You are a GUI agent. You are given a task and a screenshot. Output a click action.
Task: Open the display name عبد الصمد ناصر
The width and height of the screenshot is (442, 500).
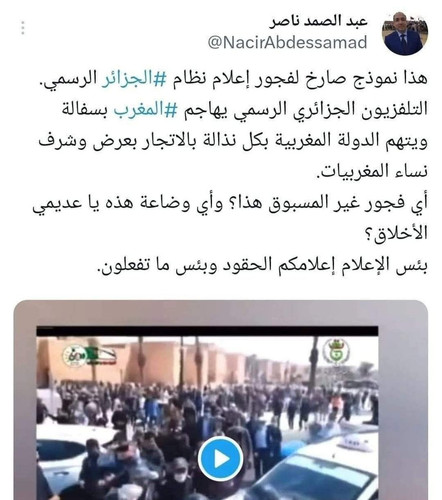pos(318,21)
